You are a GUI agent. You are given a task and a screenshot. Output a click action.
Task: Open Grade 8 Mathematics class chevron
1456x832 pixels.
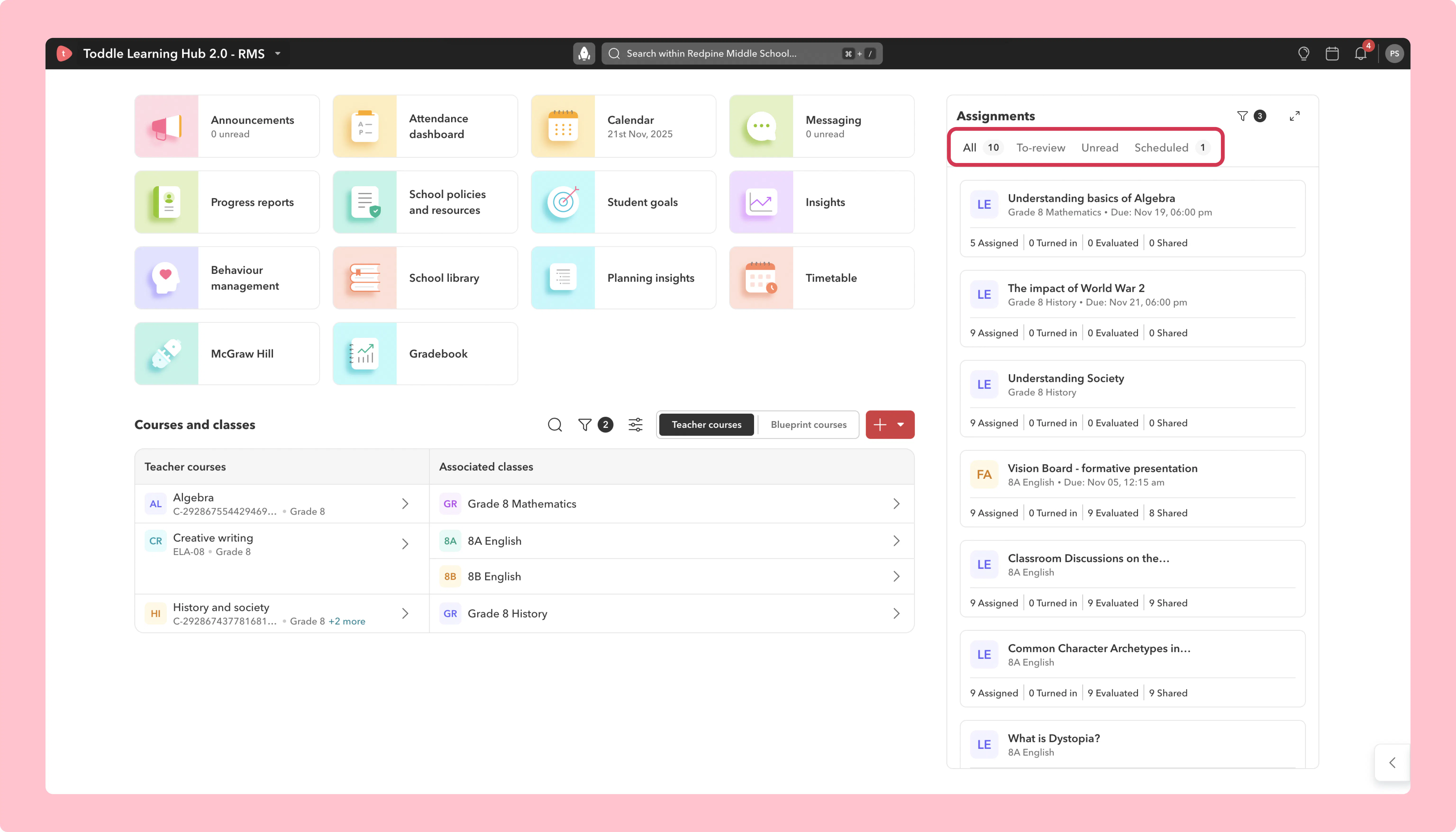[896, 503]
